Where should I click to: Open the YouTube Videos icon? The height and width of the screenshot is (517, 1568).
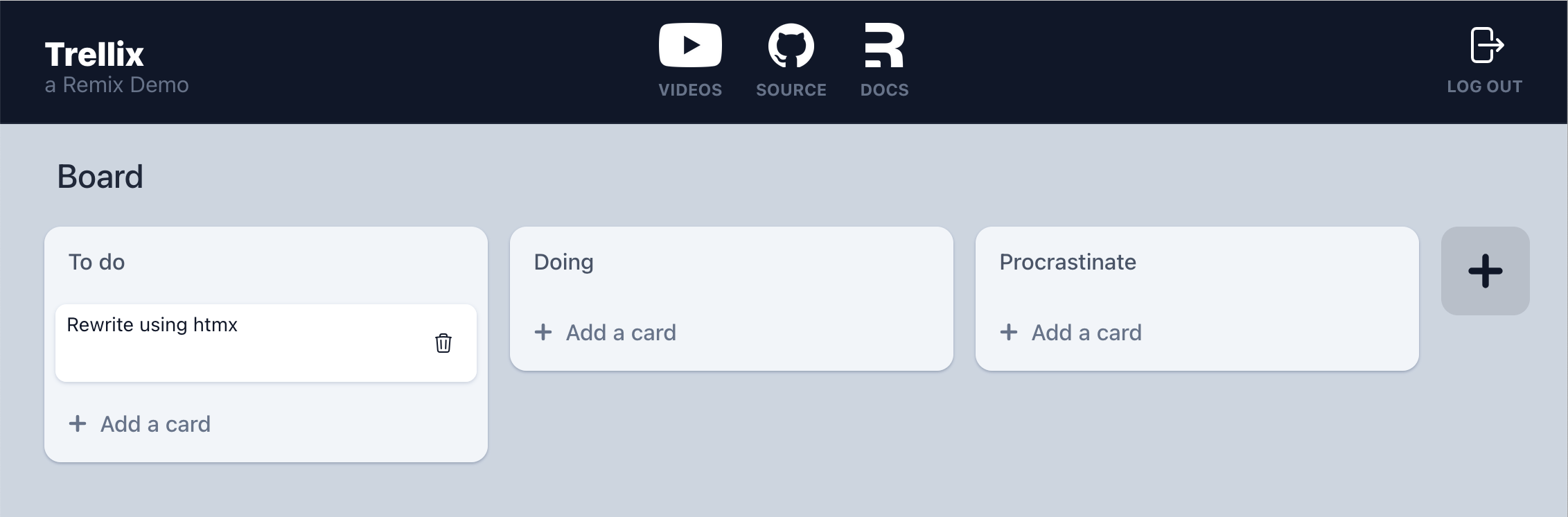[690, 46]
